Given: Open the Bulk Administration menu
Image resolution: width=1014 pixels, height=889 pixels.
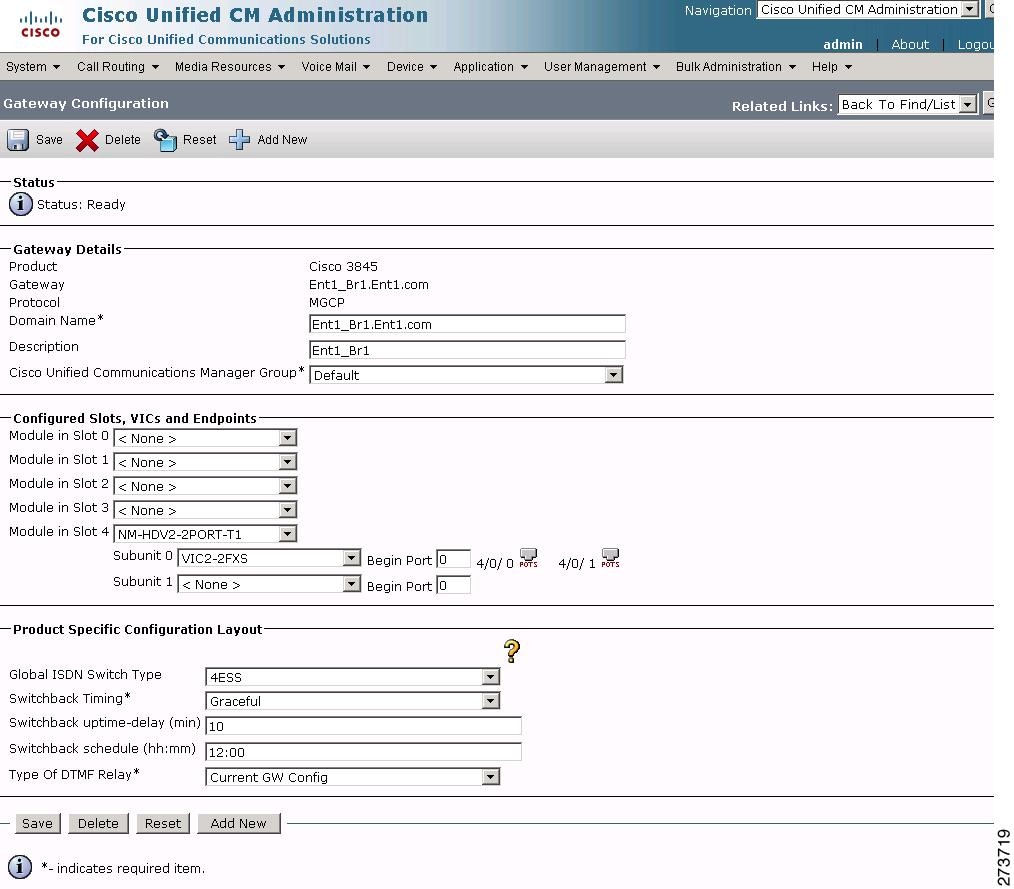Looking at the screenshot, I should click(736, 67).
